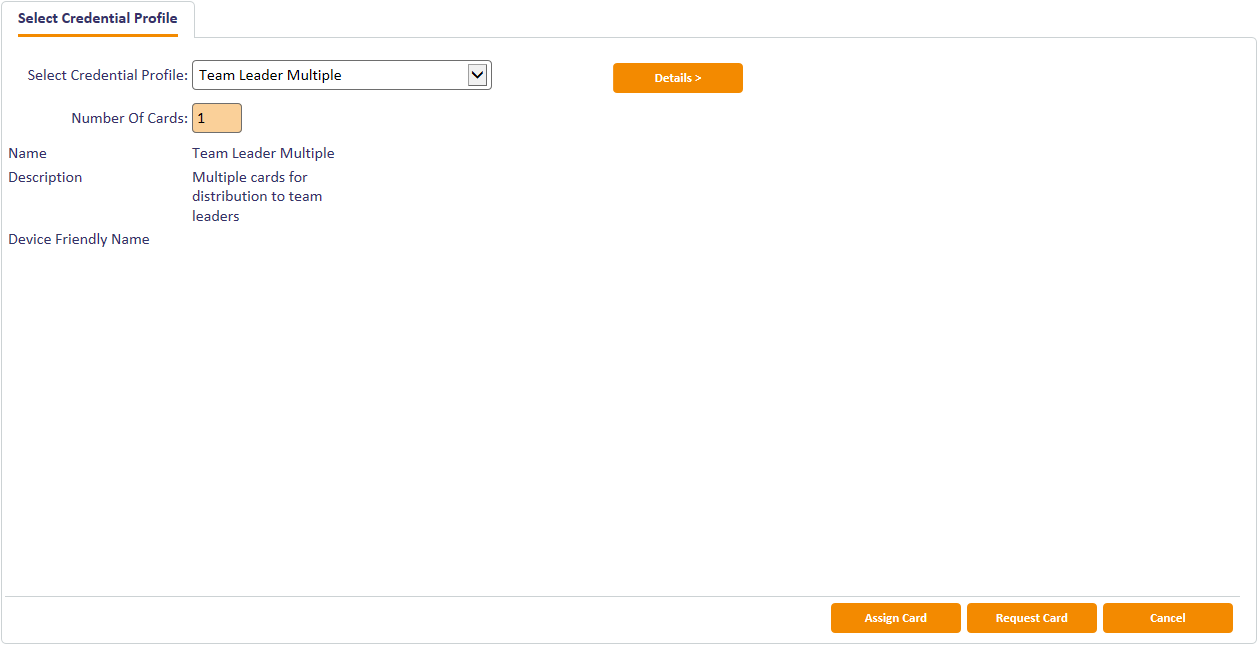Click the Number Of Cards input field

coord(217,118)
